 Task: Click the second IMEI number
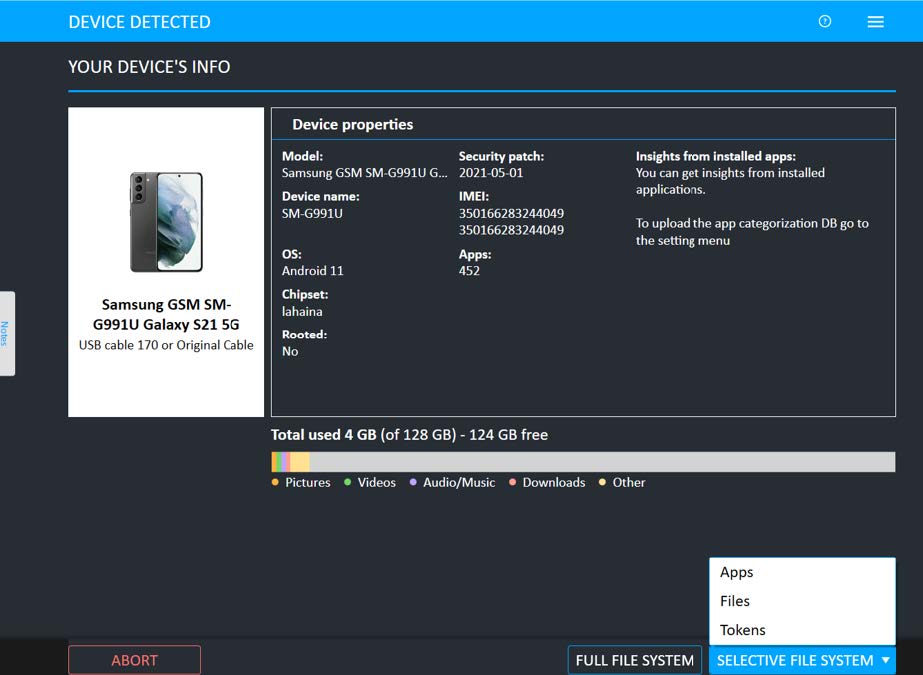click(x=512, y=230)
